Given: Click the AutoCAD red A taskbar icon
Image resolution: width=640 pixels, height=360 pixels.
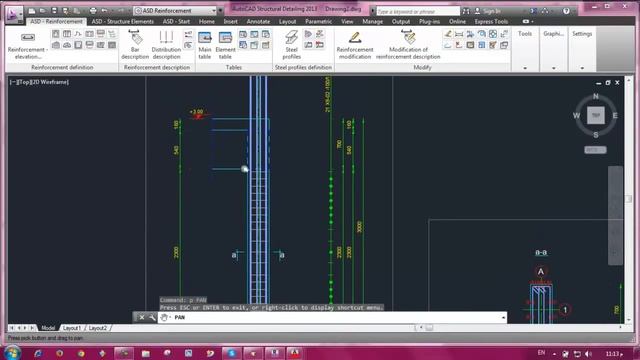Looking at the screenshot, I should pyautogui.click(x=295, y=353).
